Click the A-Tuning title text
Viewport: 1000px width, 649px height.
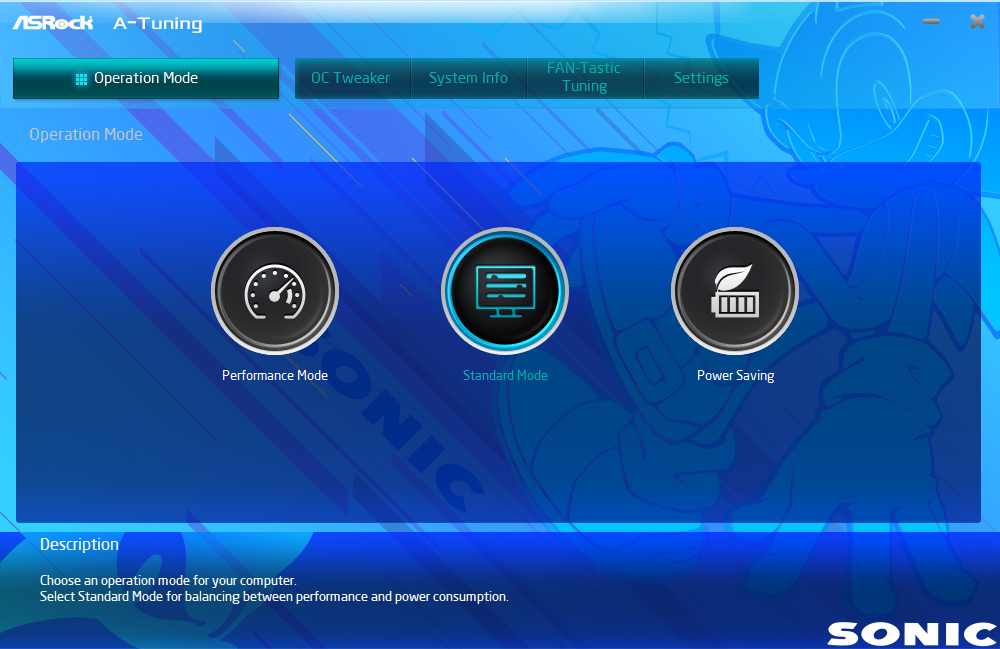(x=157, y=23)
